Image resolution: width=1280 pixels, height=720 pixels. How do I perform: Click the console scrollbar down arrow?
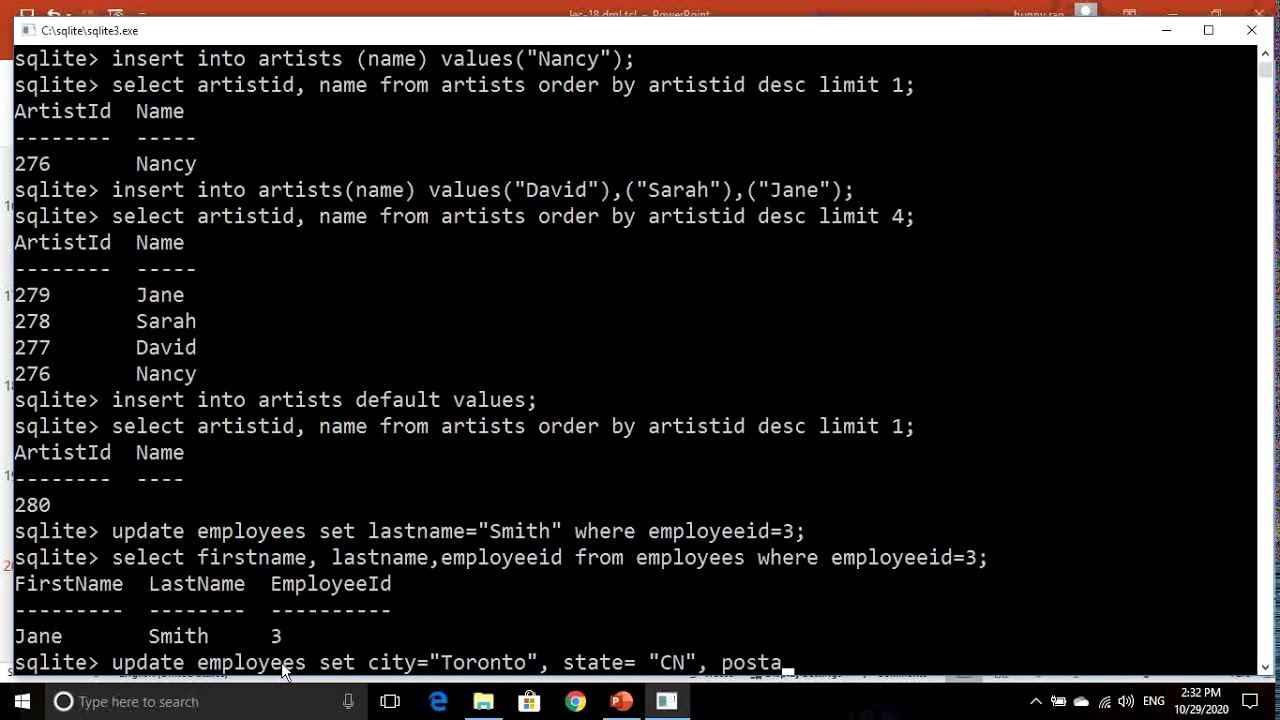click(1265, 666)
